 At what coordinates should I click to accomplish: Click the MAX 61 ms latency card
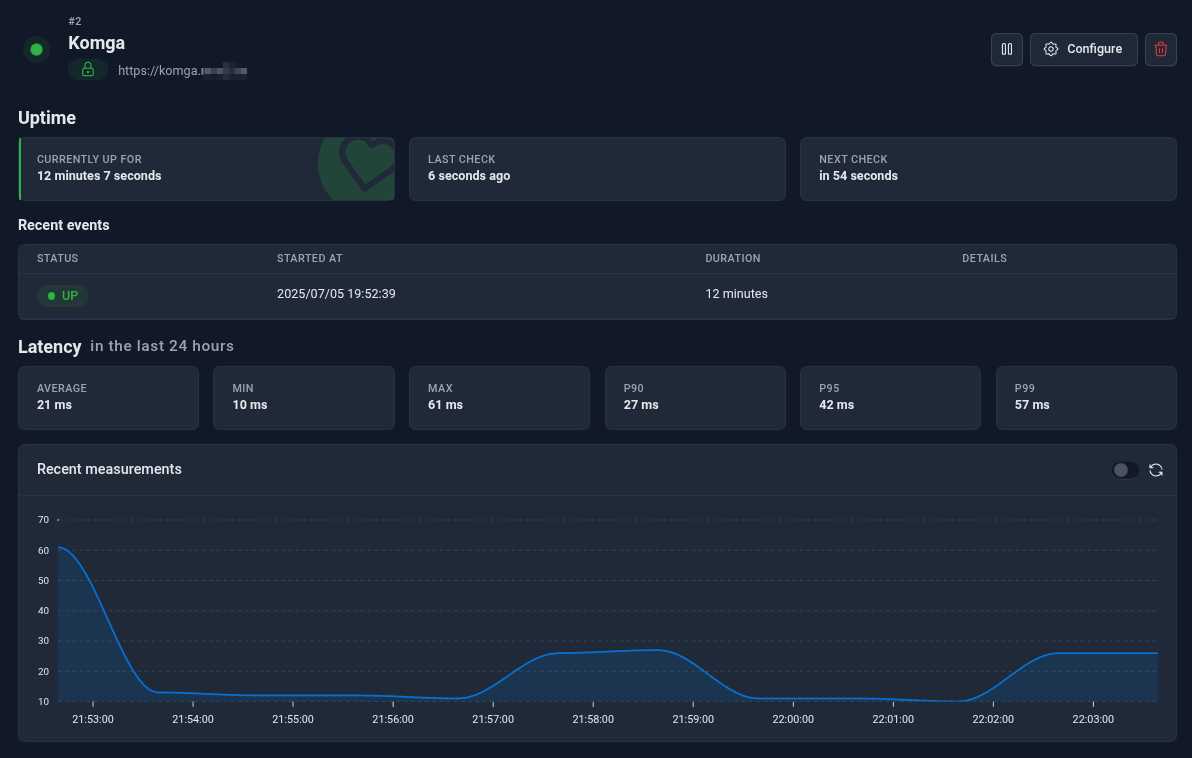(x=499, y=398)
